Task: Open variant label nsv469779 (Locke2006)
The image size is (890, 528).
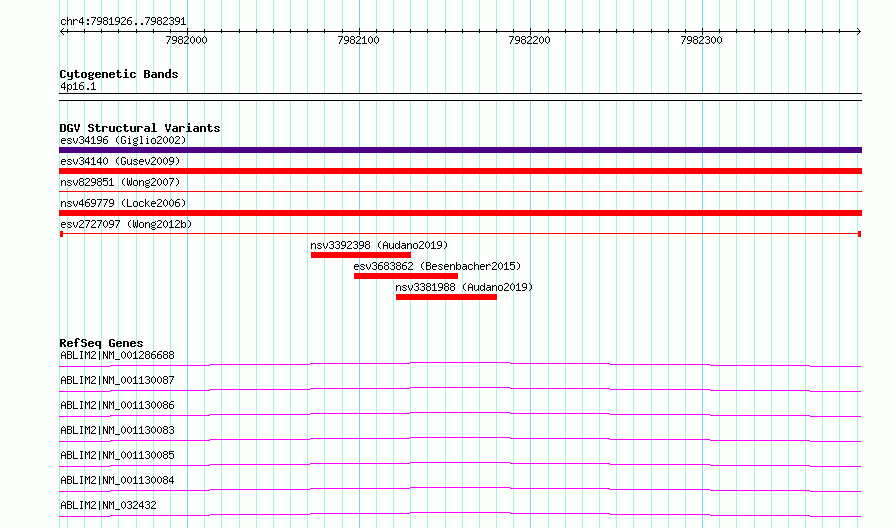Action: coord(123,203)
